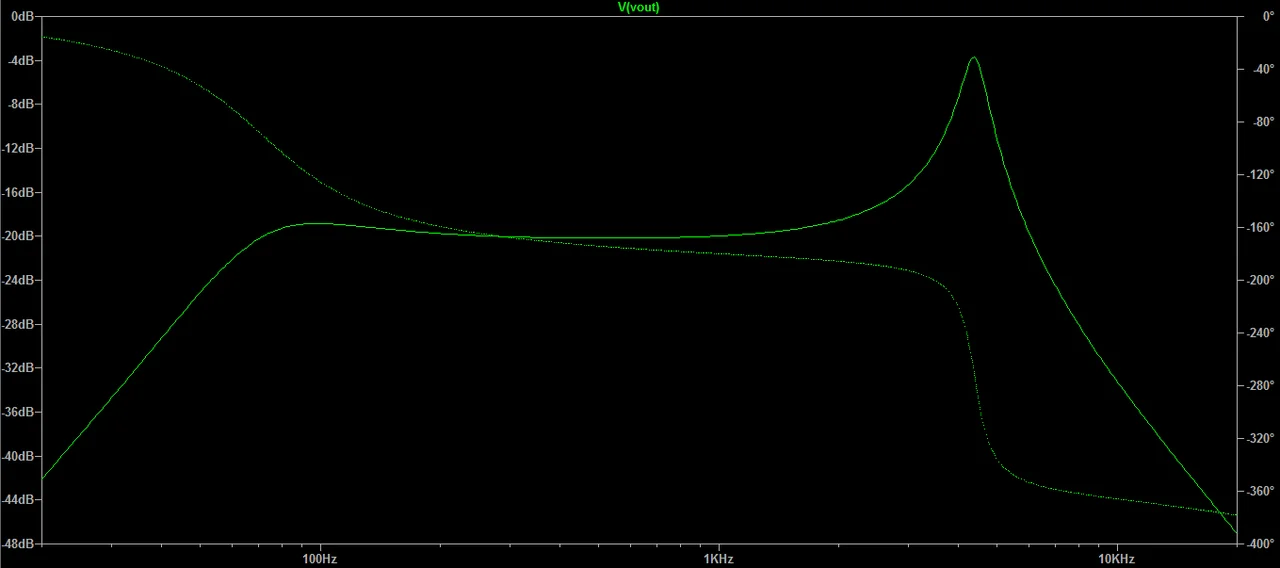
Task: Select the -32dB magnitude axis label
Action: pyautogui.click(x=19, y=368)
